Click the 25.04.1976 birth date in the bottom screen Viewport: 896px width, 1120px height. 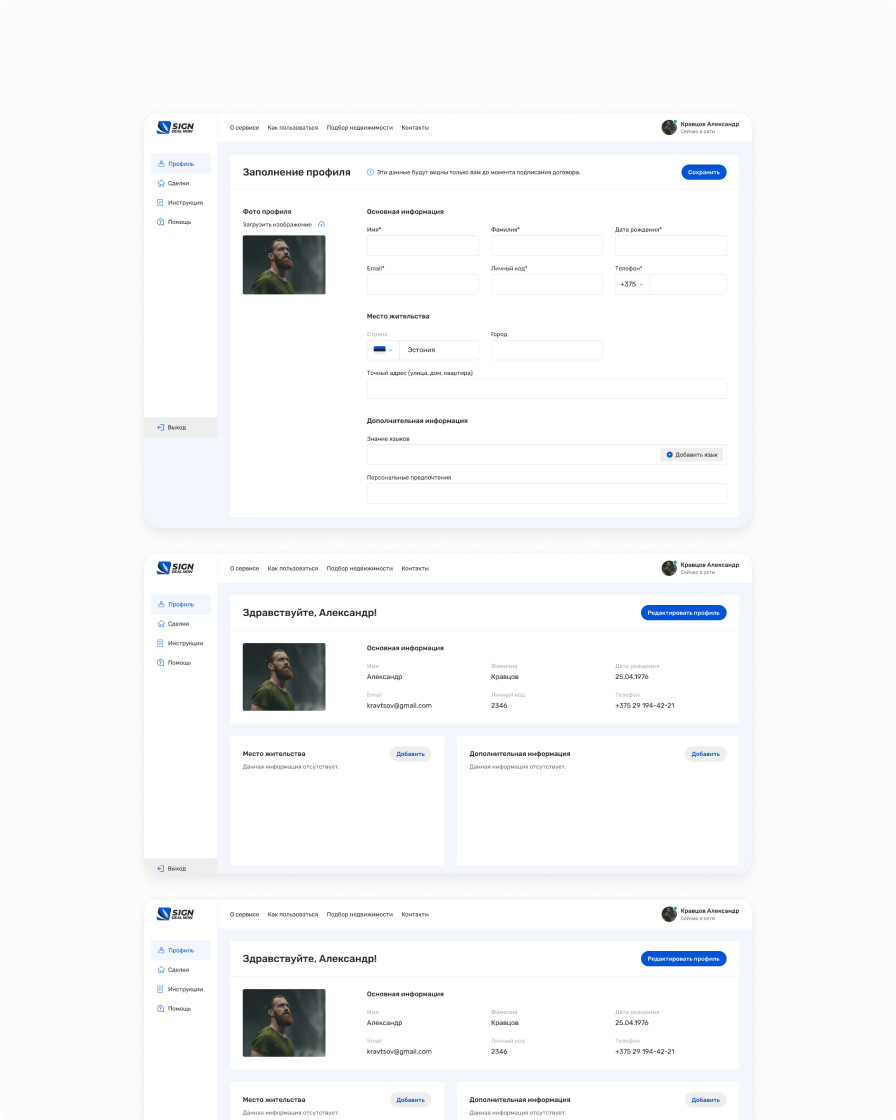click(x=632, y=1023)
